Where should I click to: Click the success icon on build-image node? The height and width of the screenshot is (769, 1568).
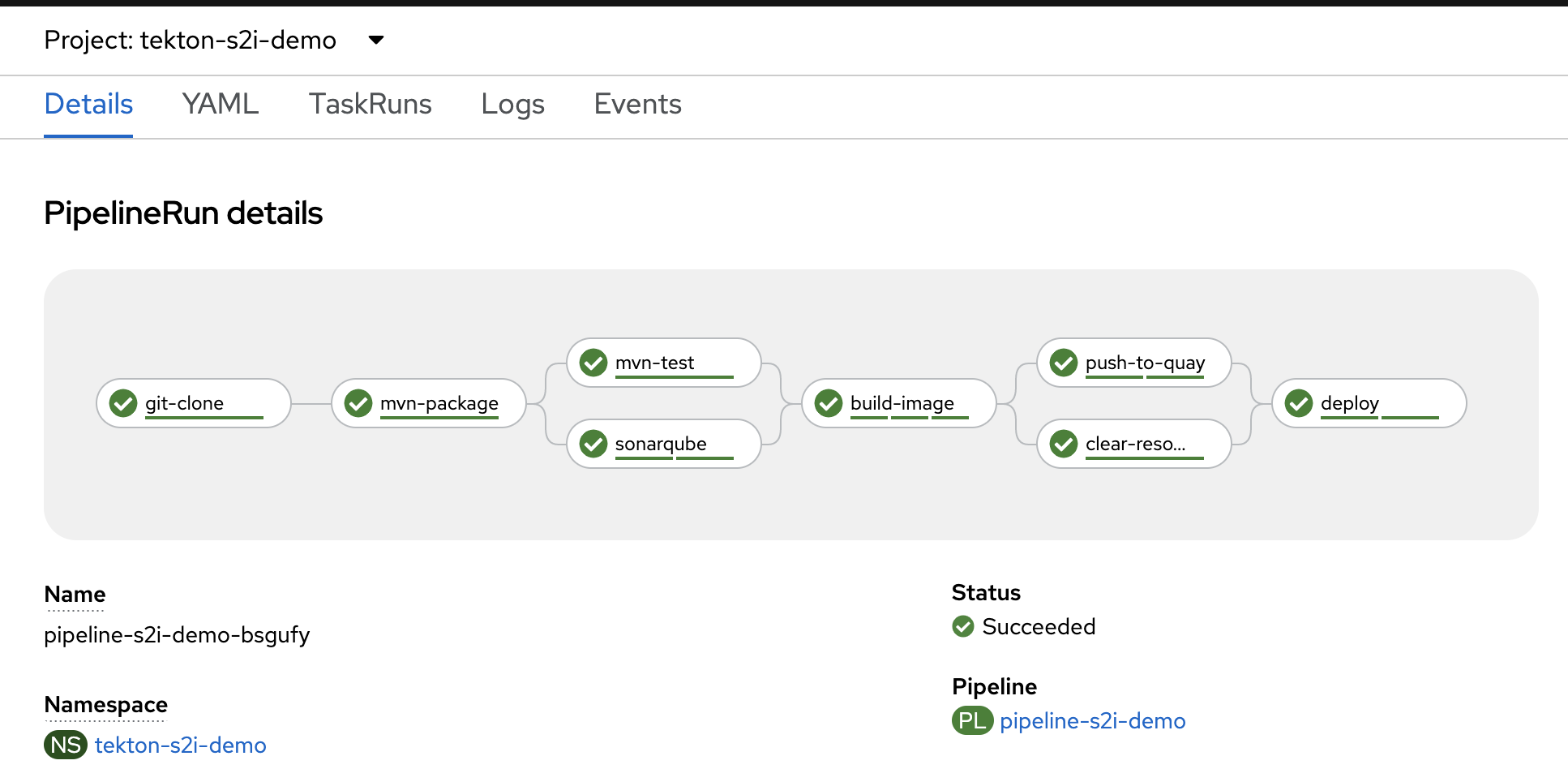point(828,402)
